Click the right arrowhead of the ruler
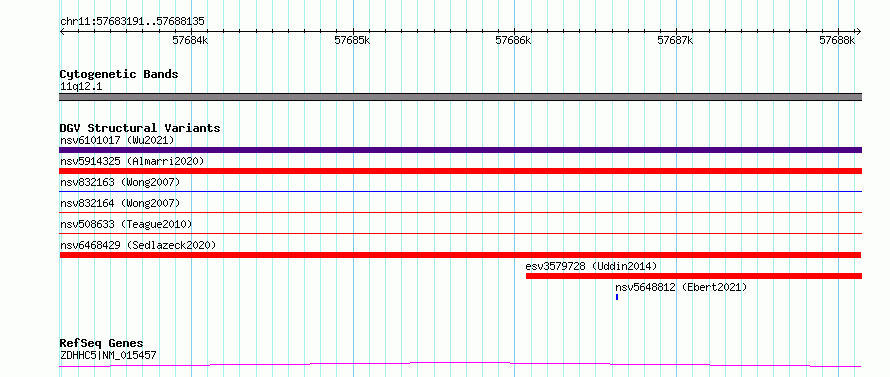 858,31
